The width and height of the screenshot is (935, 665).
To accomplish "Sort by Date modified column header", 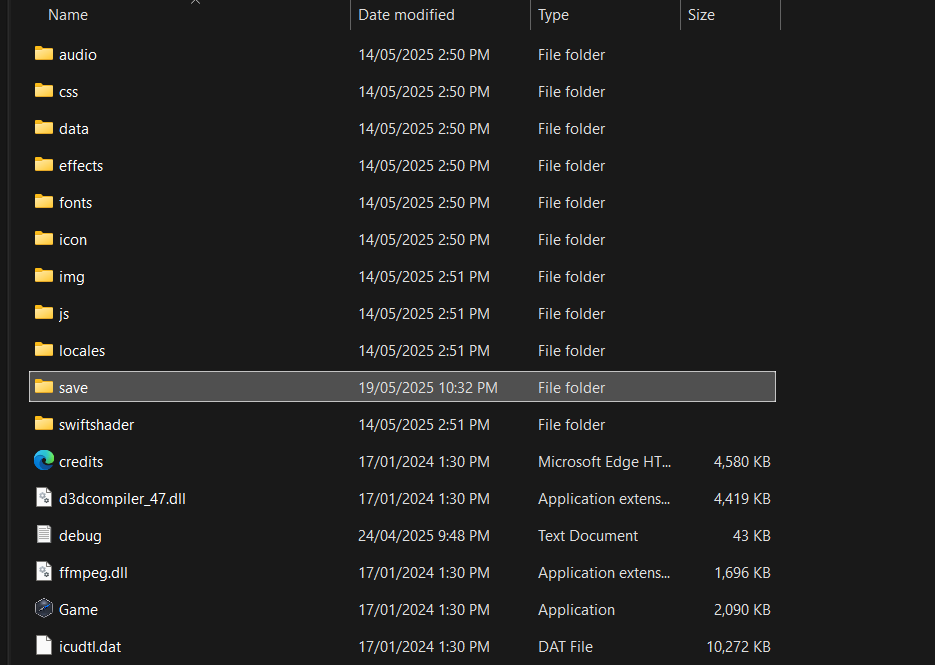I will (x=406, y=15).
